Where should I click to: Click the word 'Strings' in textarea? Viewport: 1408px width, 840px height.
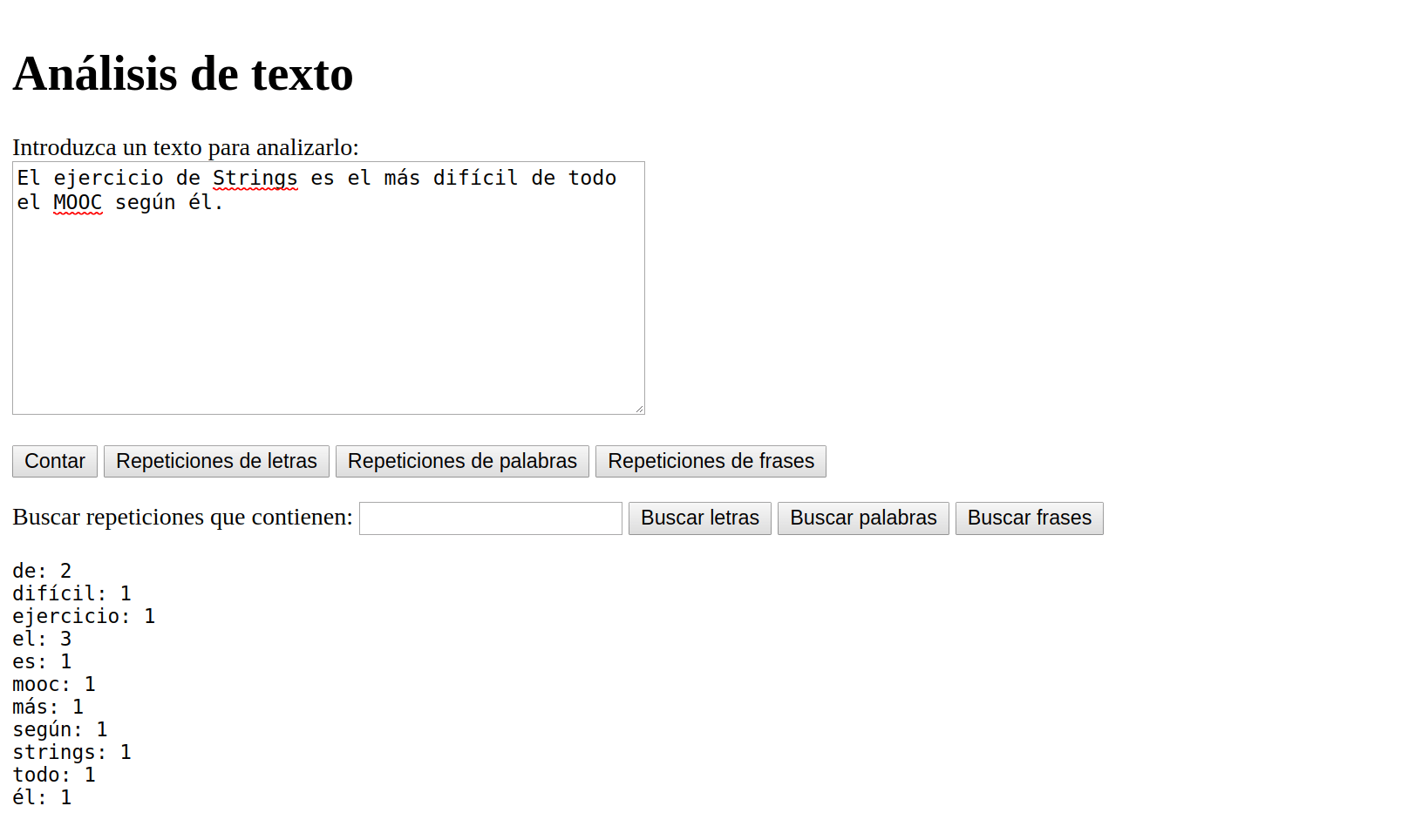click(x=255, y=178)
